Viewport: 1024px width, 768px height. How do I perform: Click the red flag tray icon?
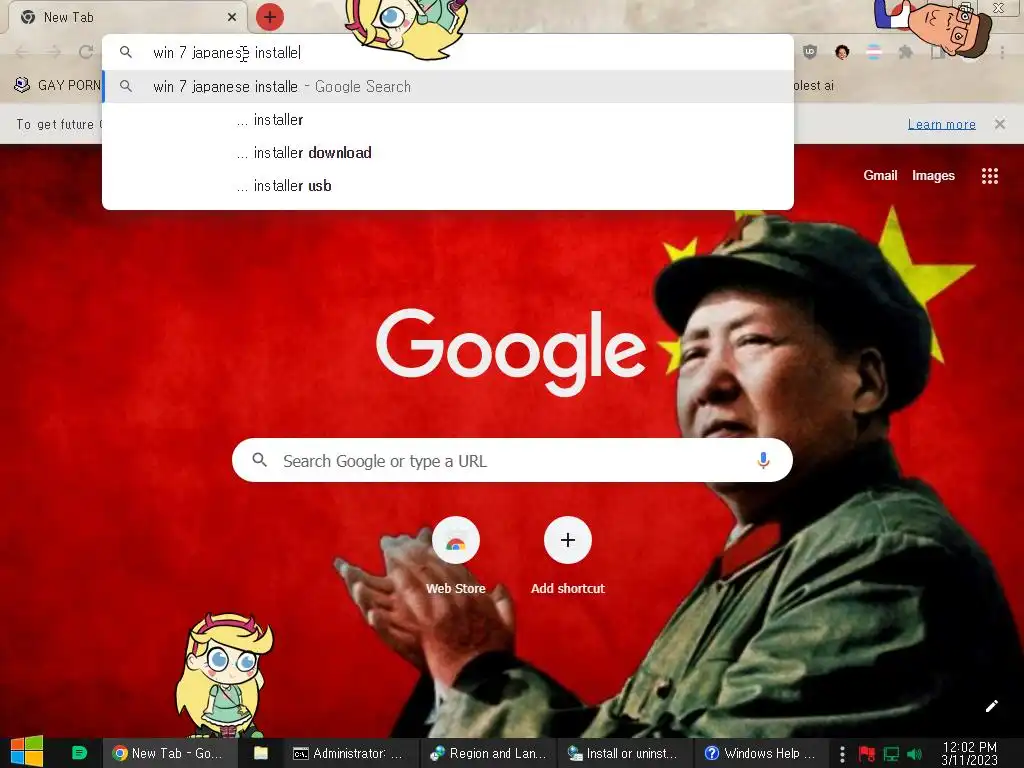867,754
